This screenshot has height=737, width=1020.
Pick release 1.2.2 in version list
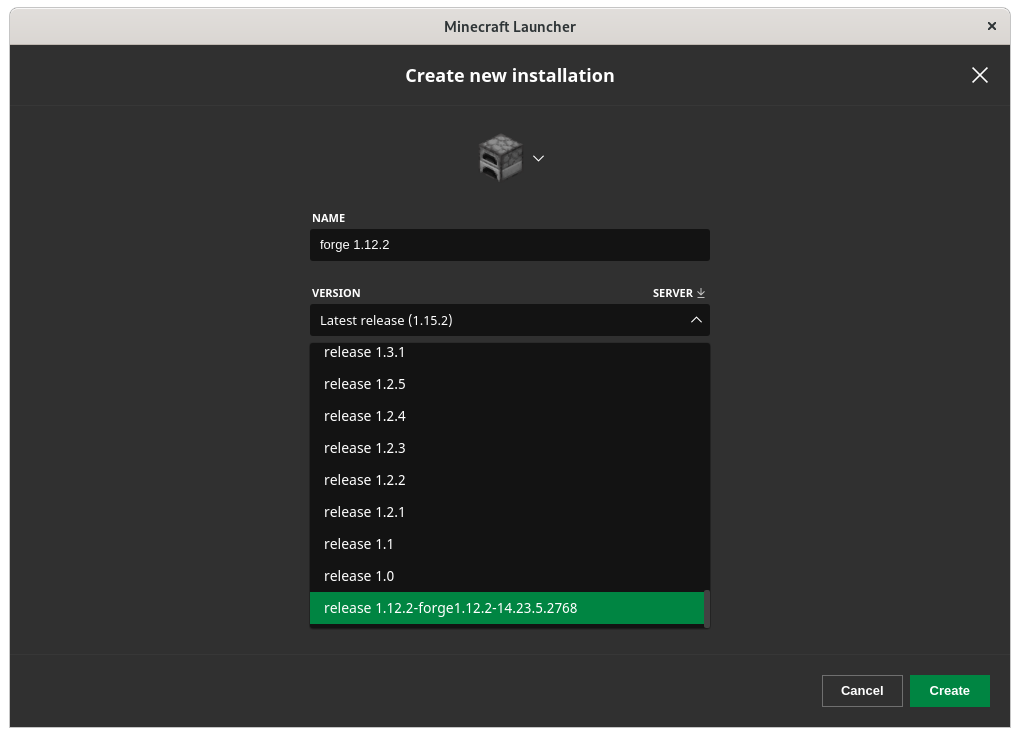[x=507, y=479]
